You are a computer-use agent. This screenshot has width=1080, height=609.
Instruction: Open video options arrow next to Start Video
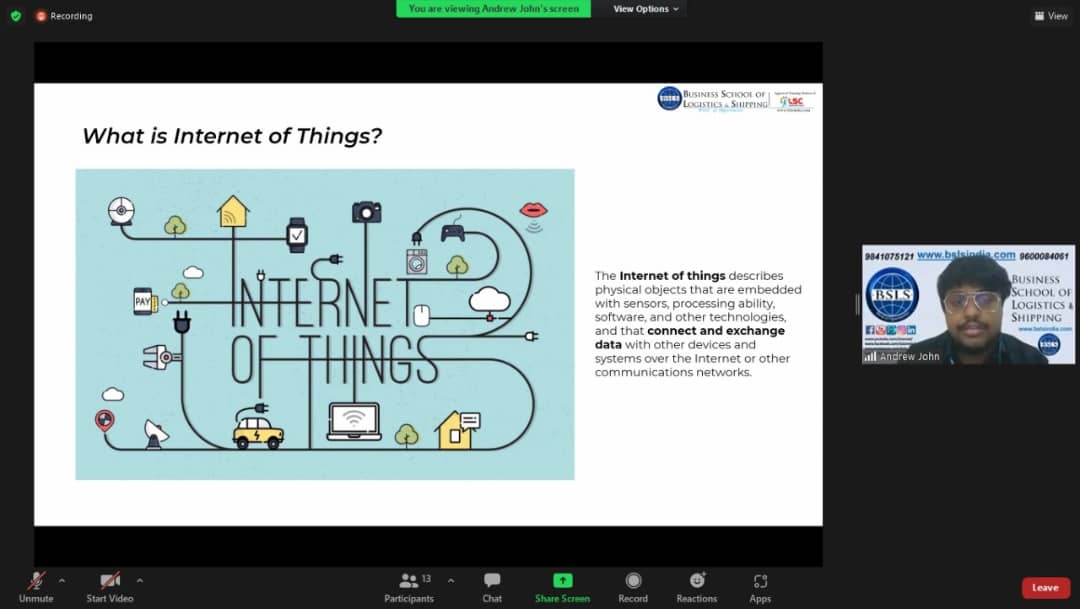[140, 581]
